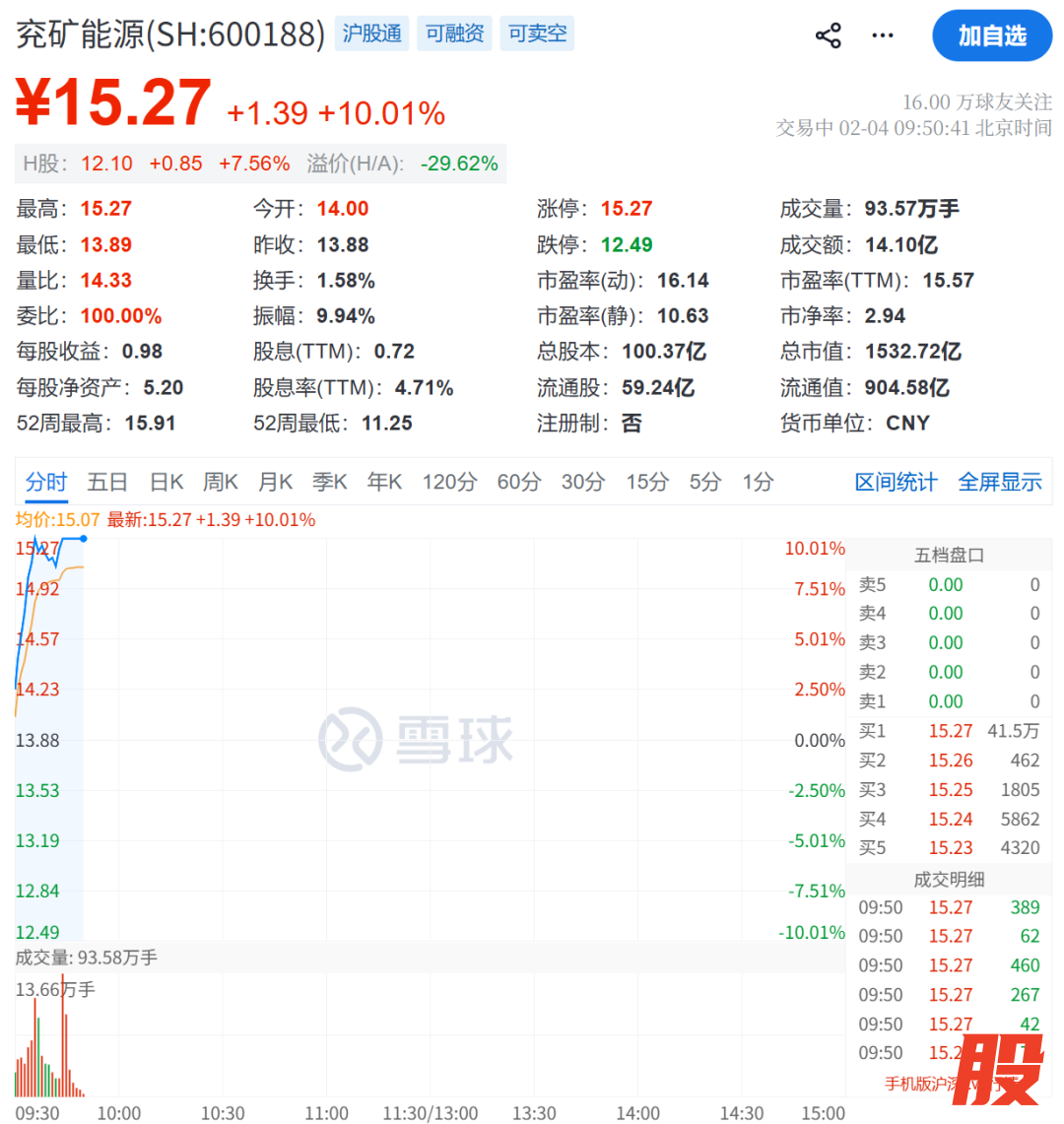Click the 加自选 button

point(992,36)
